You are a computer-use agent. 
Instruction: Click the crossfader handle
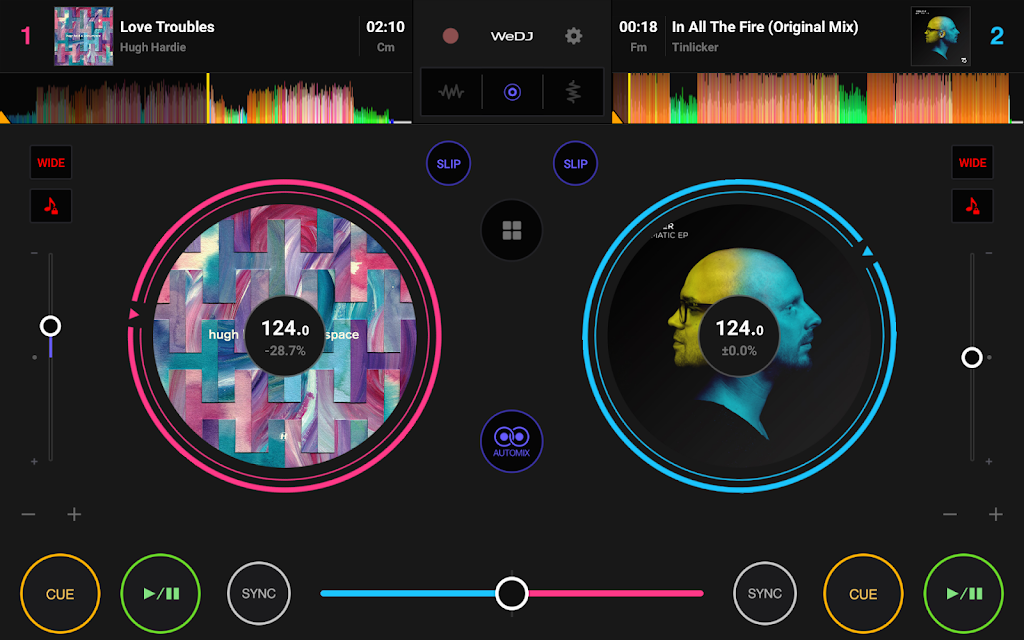coord(512,593)
